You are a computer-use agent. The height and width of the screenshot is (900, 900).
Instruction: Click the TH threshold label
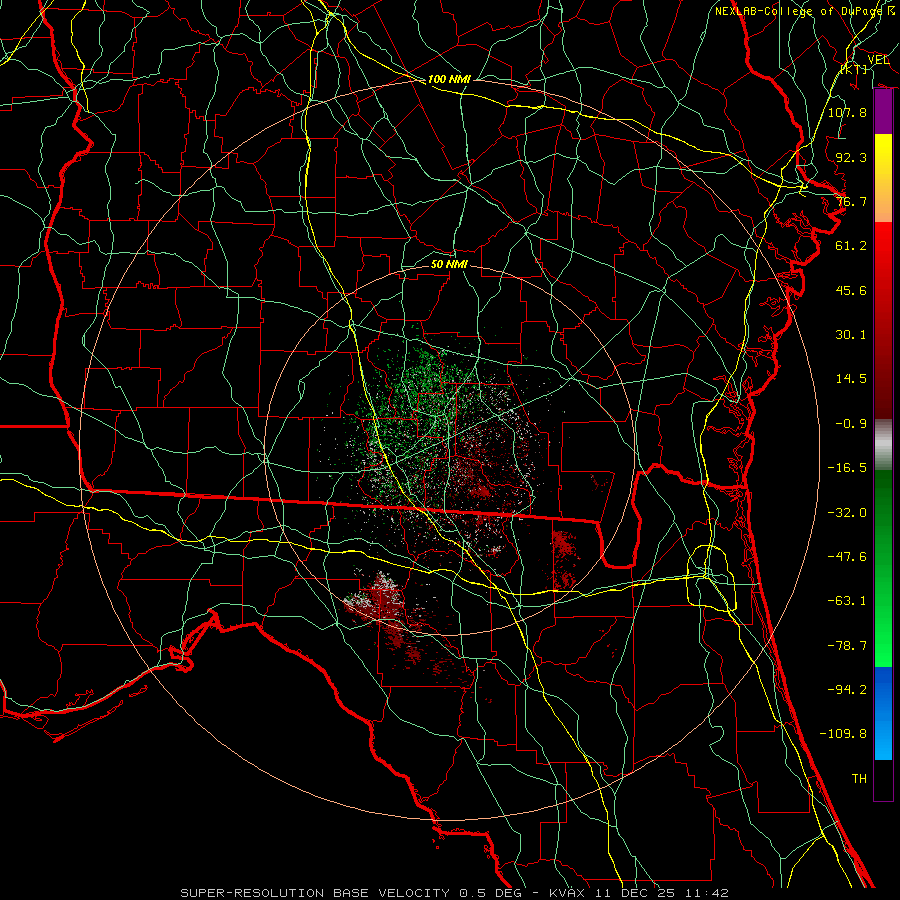[x=859, y=779]
